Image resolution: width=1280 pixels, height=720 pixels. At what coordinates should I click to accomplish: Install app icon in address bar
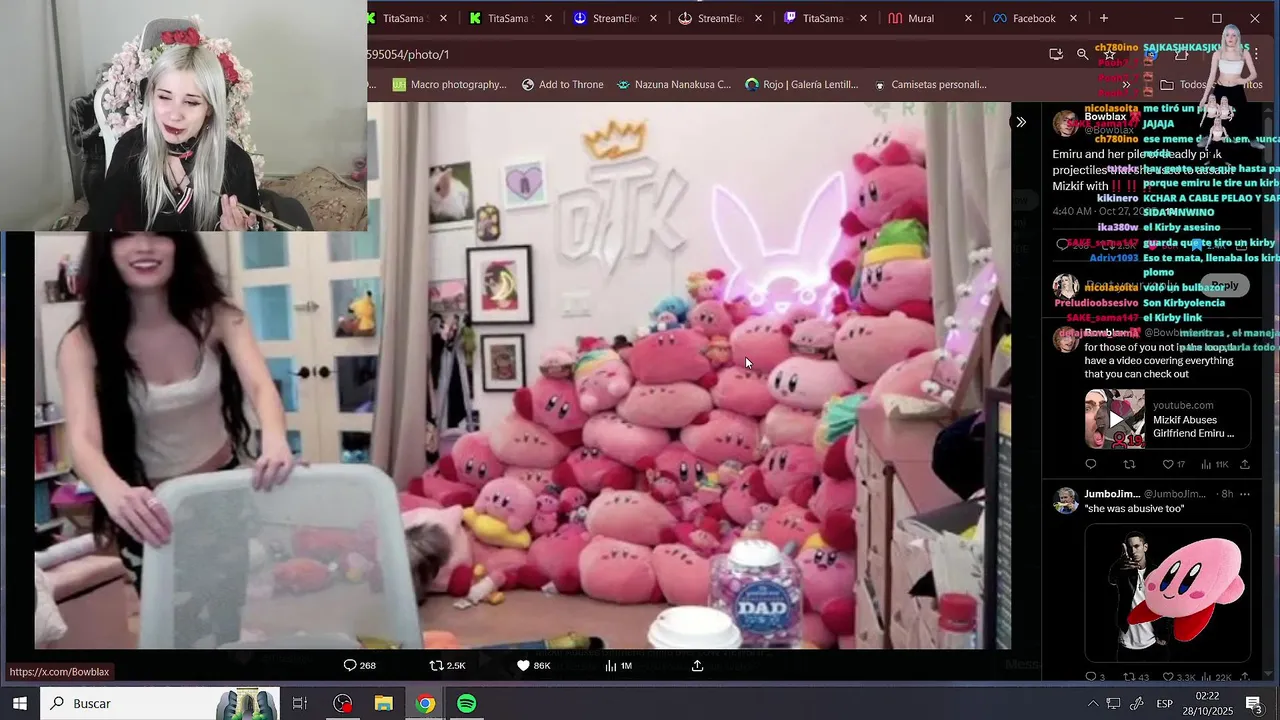(x=1056, y=54)
